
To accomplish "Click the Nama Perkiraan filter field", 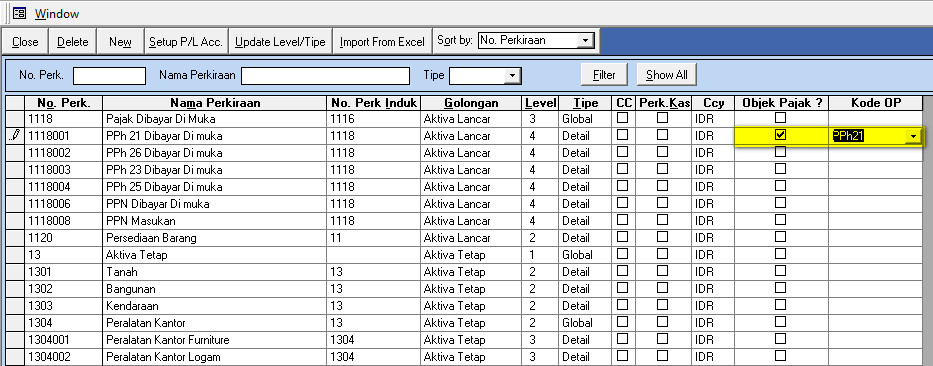I will point(325,76).
